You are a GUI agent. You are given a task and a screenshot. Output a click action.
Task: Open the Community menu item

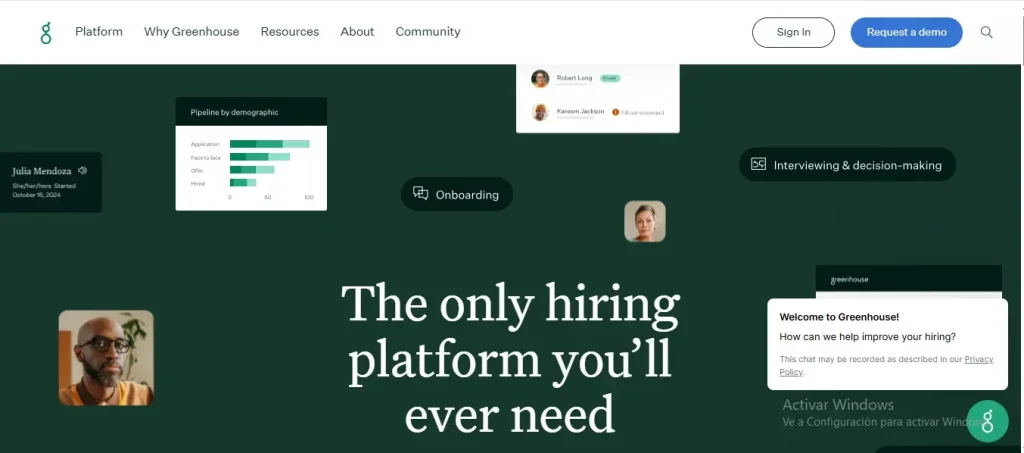click(428, 31)
